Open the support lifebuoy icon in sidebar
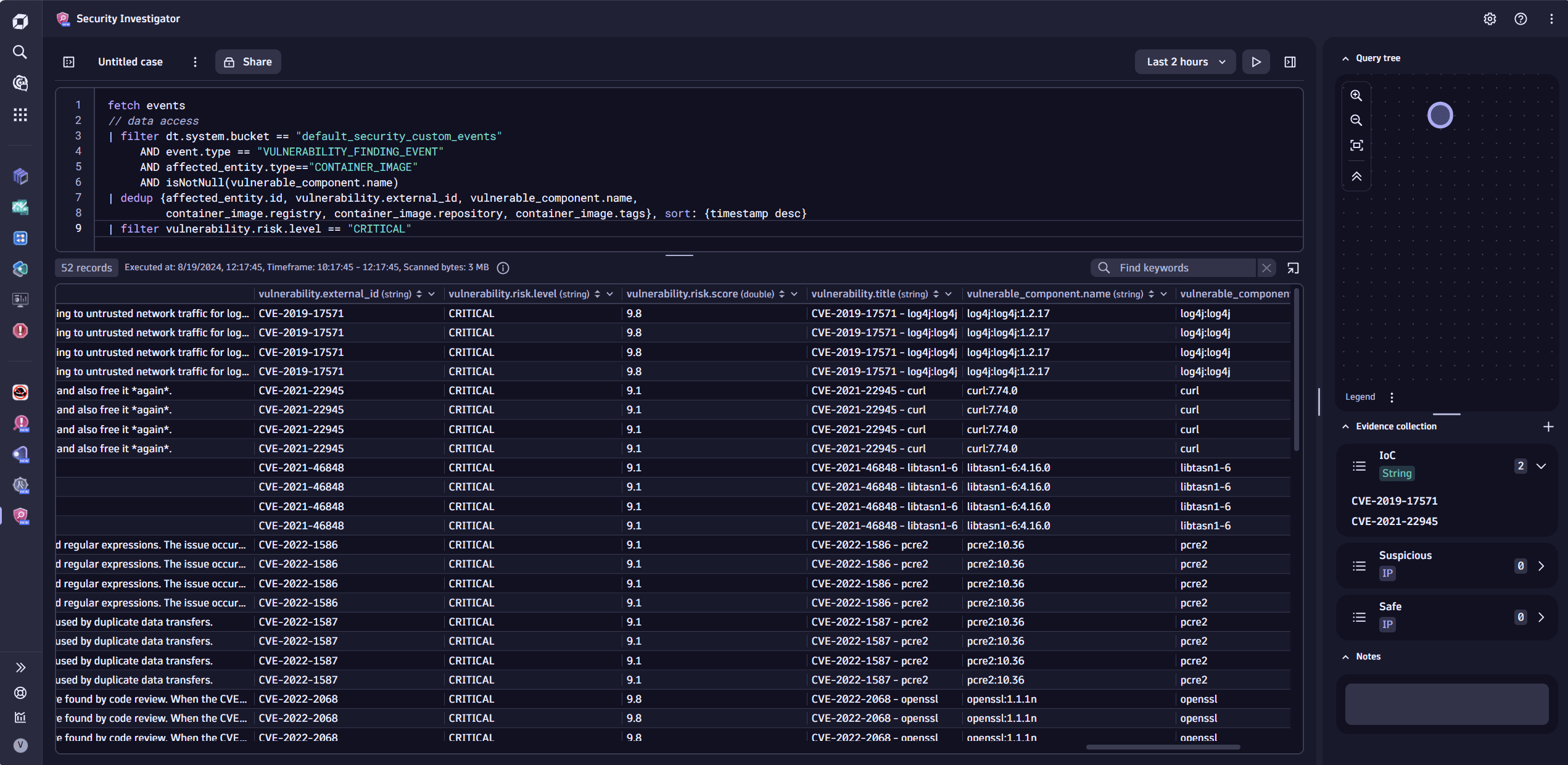This screenshot has width=1568, height=765. tap(20, 693)
